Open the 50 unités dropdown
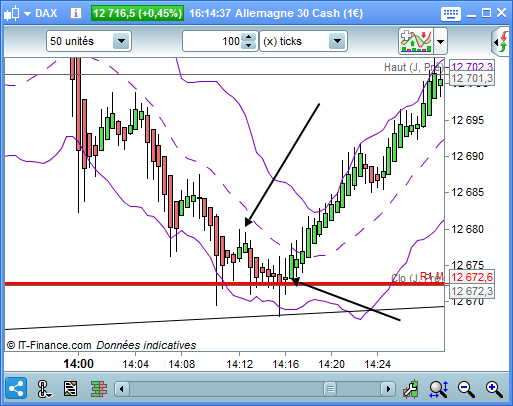 [x=89, y=41]
